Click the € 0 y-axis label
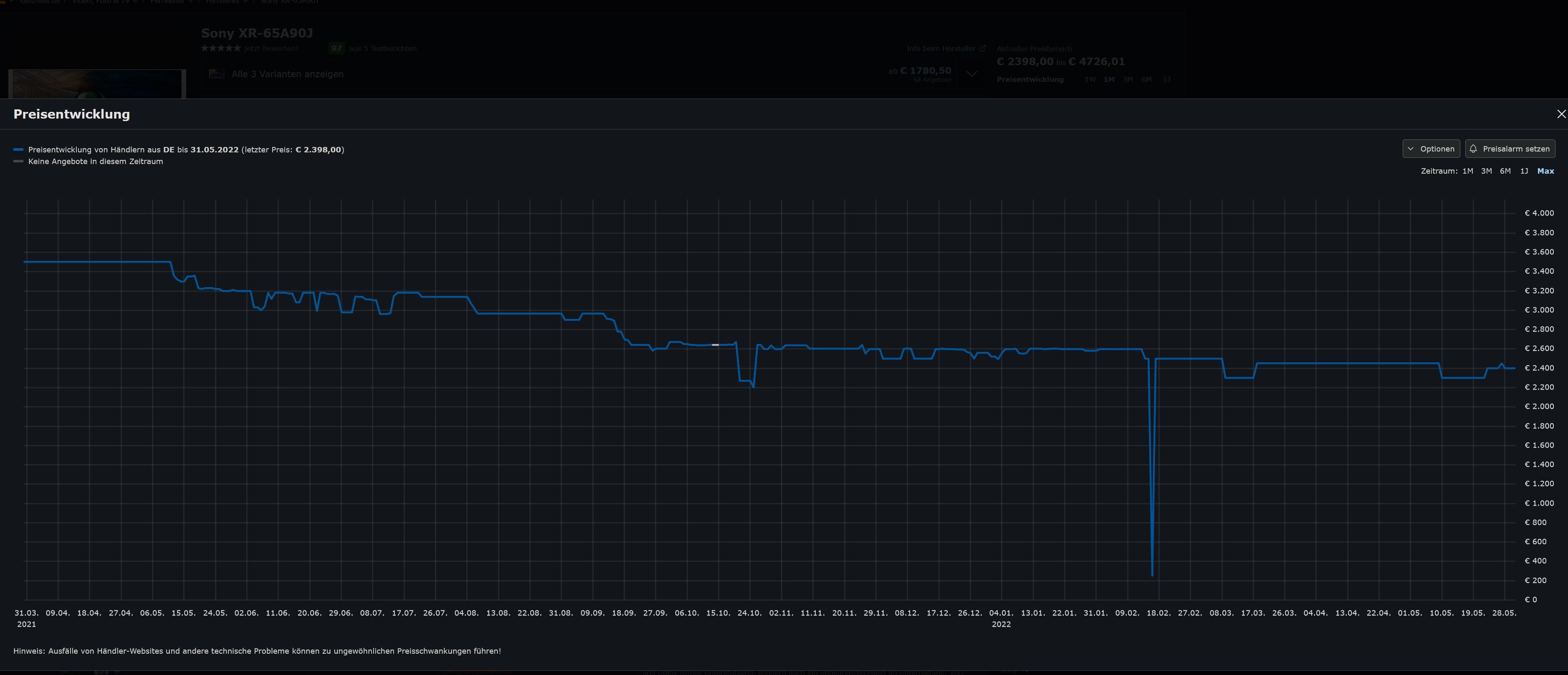Screen dimensions: 1568x675 (x=1531, y=599)
